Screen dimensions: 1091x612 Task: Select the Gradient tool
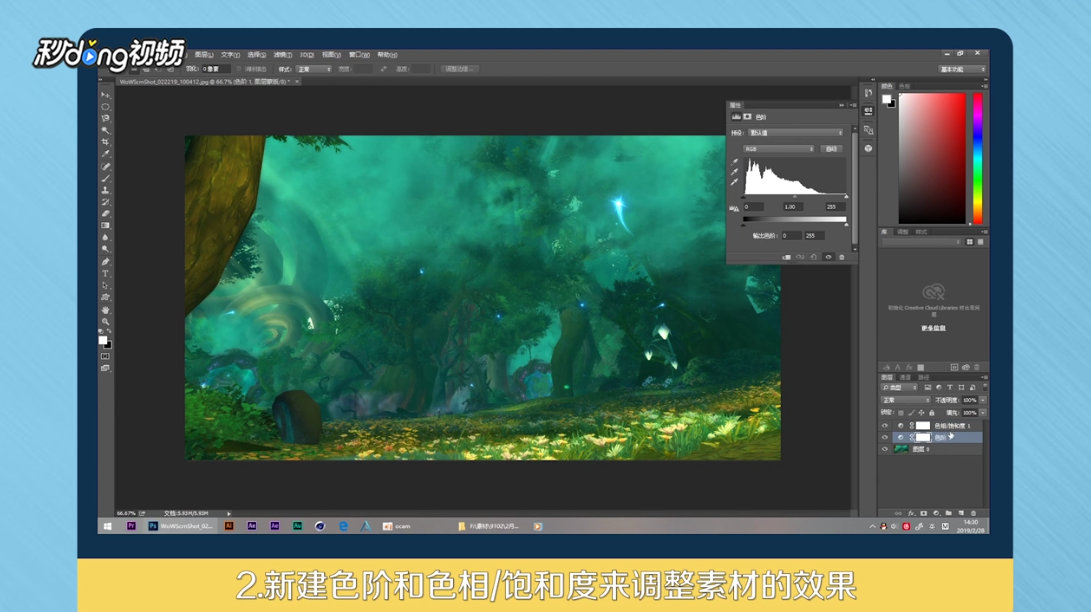click(x=105, y=225)
